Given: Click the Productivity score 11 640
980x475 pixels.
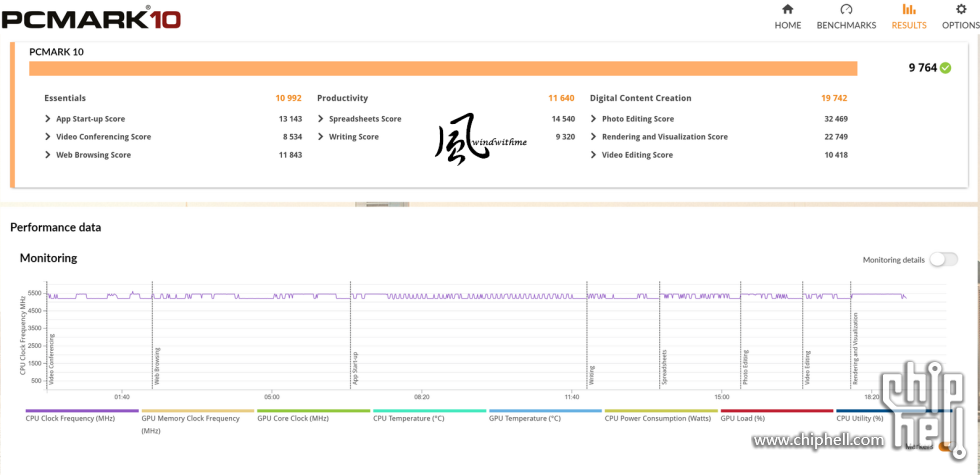Looking at the screenshot, I should click(x=561, y=98).
